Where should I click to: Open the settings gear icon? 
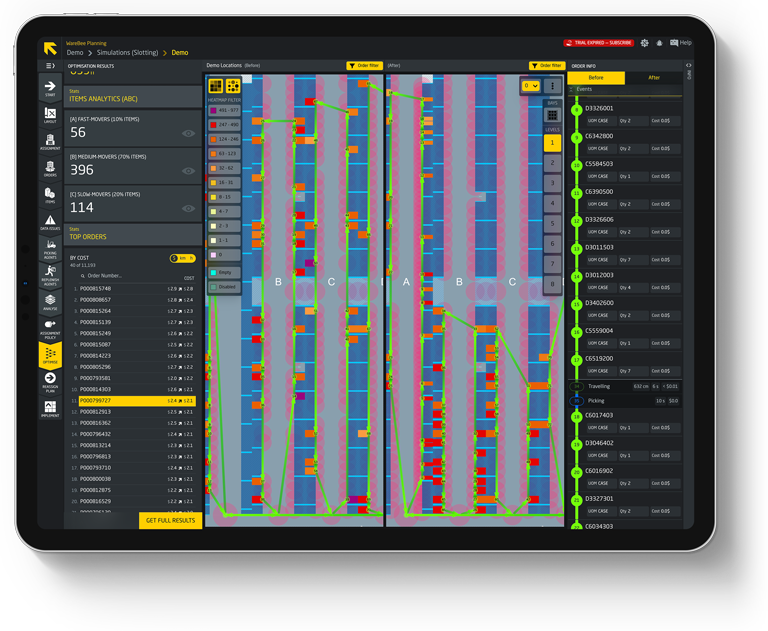point(645,43)
